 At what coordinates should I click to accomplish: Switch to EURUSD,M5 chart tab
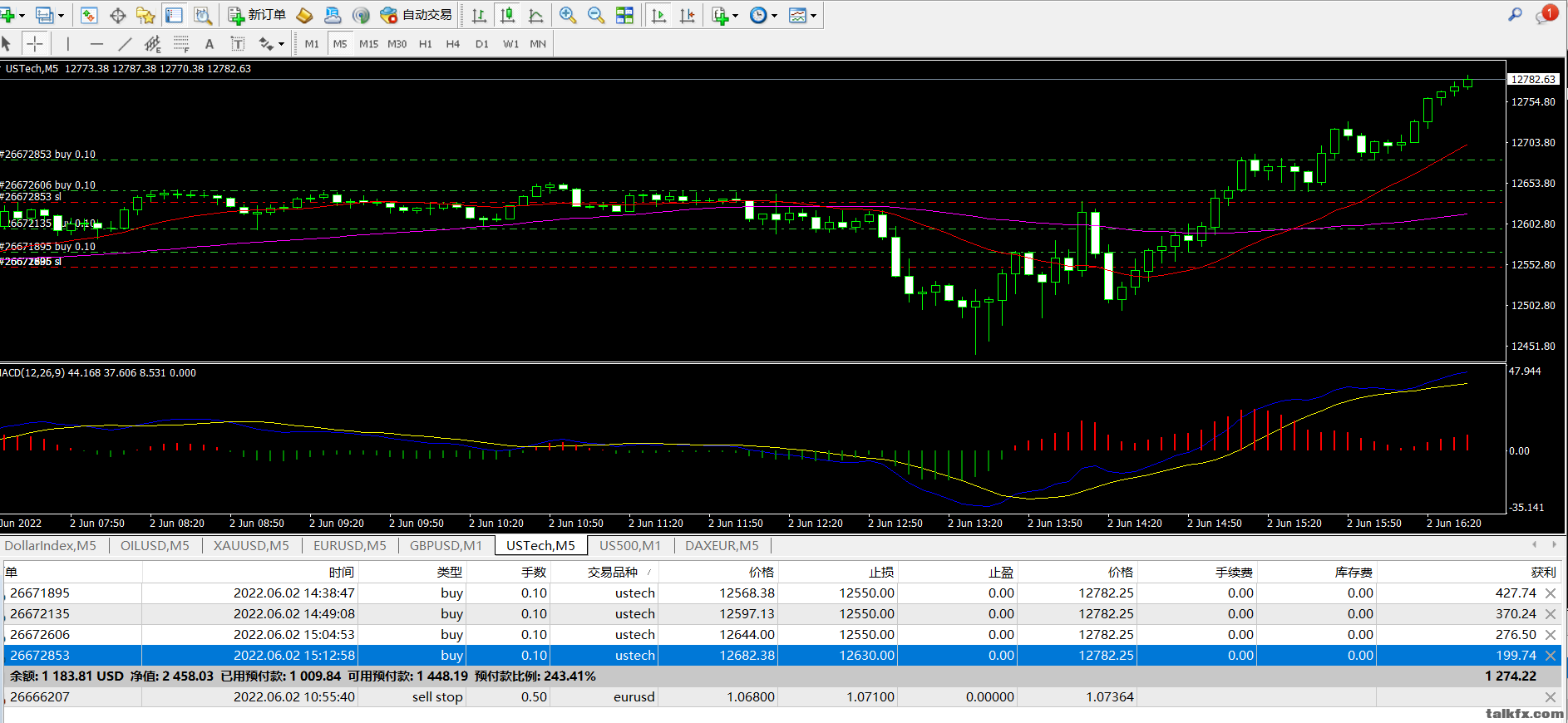tap(349, 545)
